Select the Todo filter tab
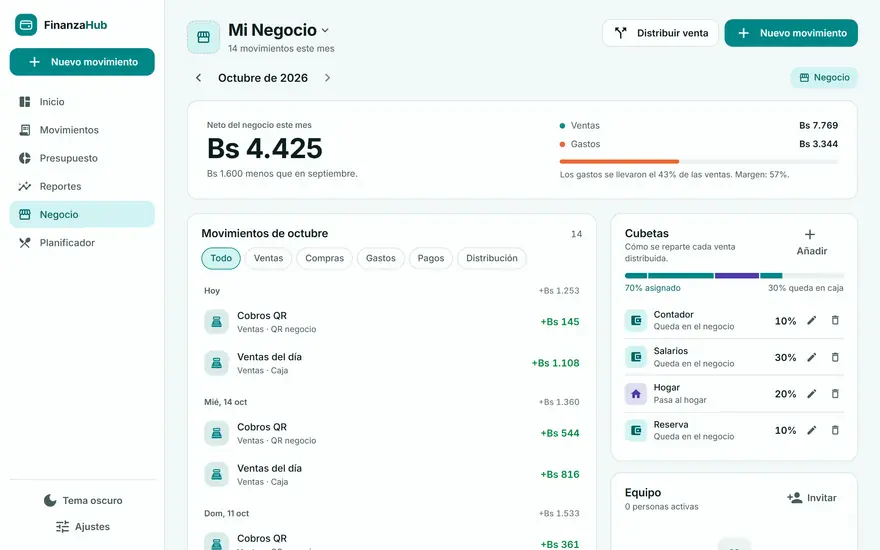 tap(221, 258)
